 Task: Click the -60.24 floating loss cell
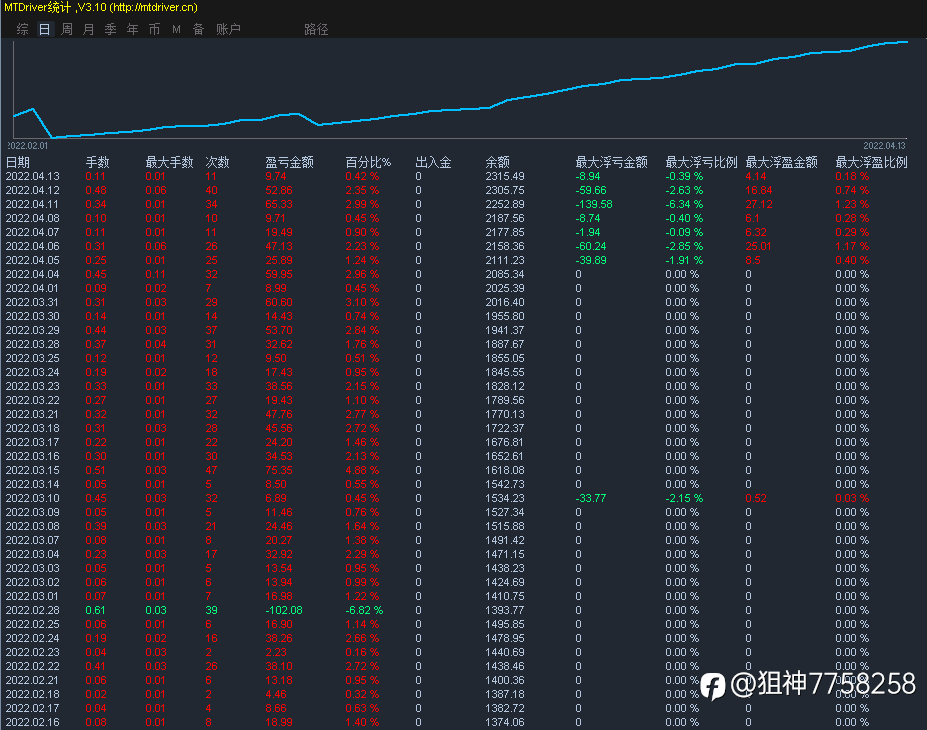pyautogui.click(x=590, y=246)
